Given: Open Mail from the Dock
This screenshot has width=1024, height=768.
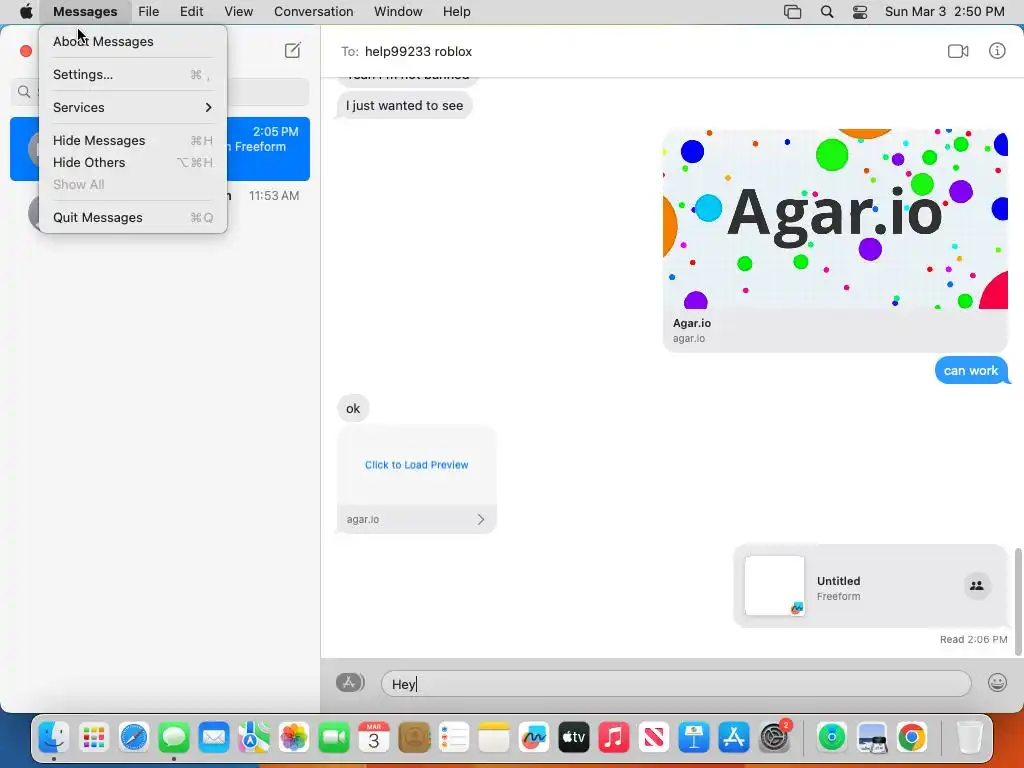Looking at the screenshot, I should coord(214,738).
